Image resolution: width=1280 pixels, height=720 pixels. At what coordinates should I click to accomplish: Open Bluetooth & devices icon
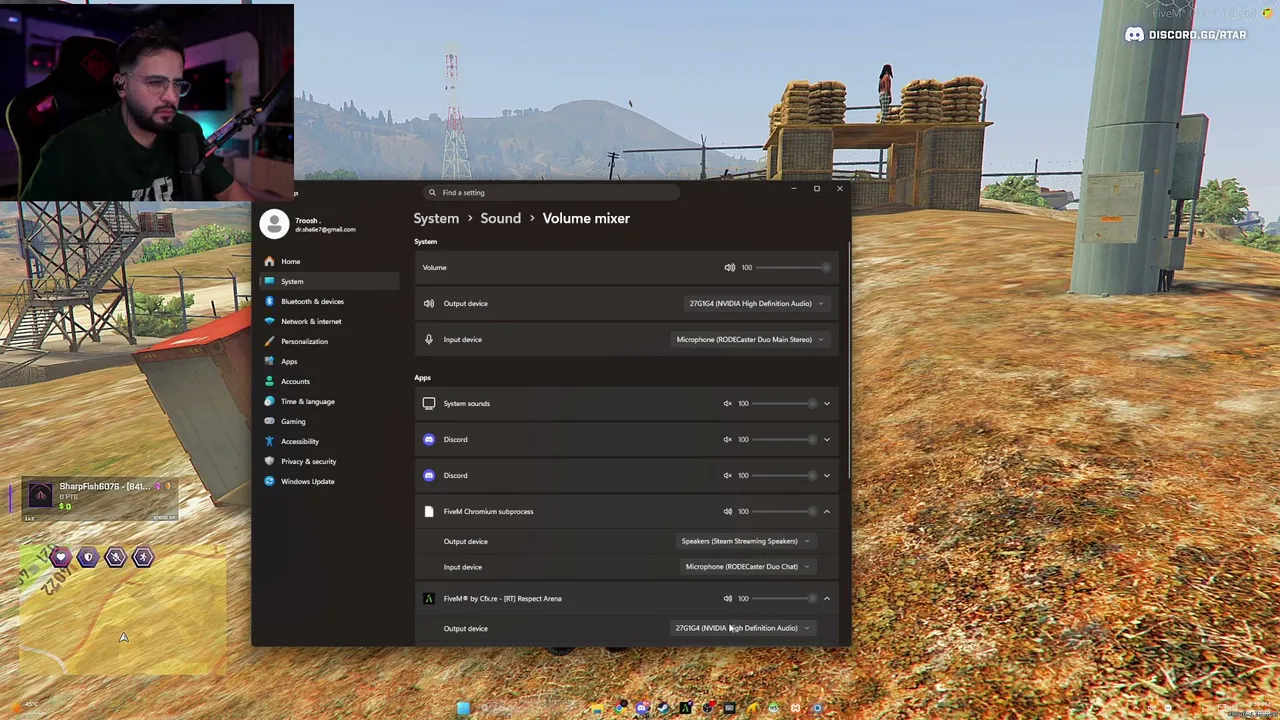[269, 301]
